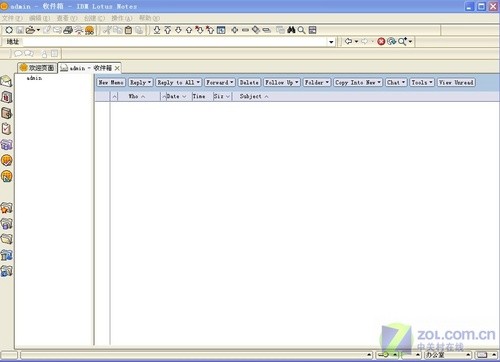Click the save diskette toolbar icon

pyautogui.click(x=20, y=30)
